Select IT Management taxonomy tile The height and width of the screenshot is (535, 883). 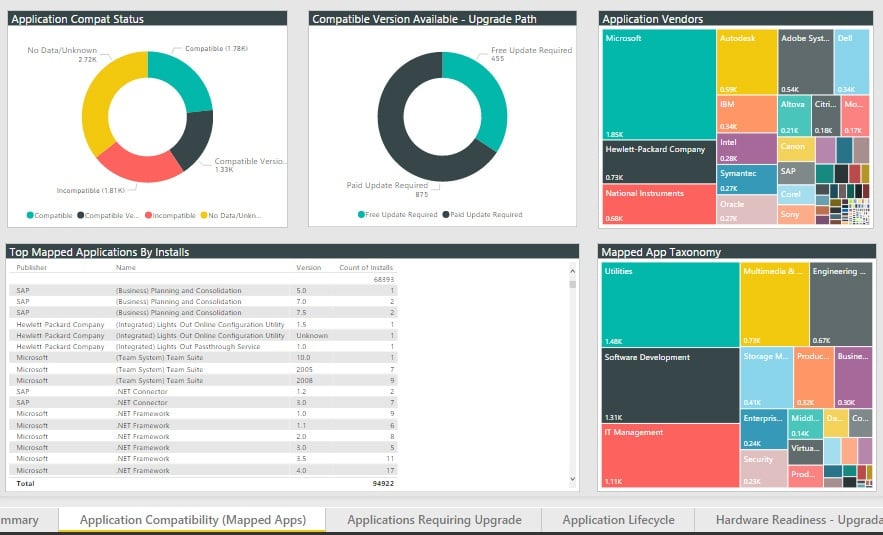point(670,455)
